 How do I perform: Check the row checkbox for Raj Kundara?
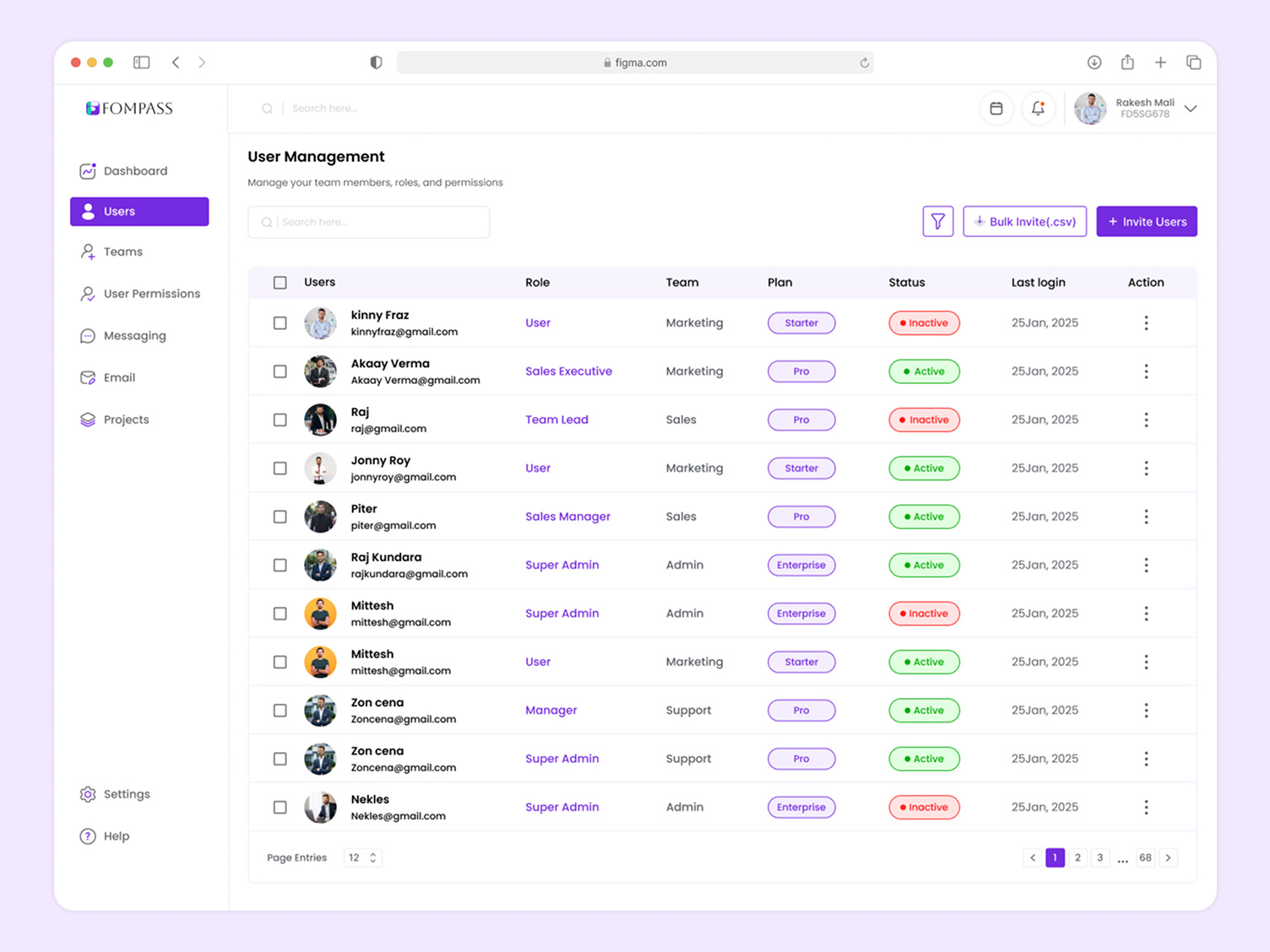coord(280,565)
